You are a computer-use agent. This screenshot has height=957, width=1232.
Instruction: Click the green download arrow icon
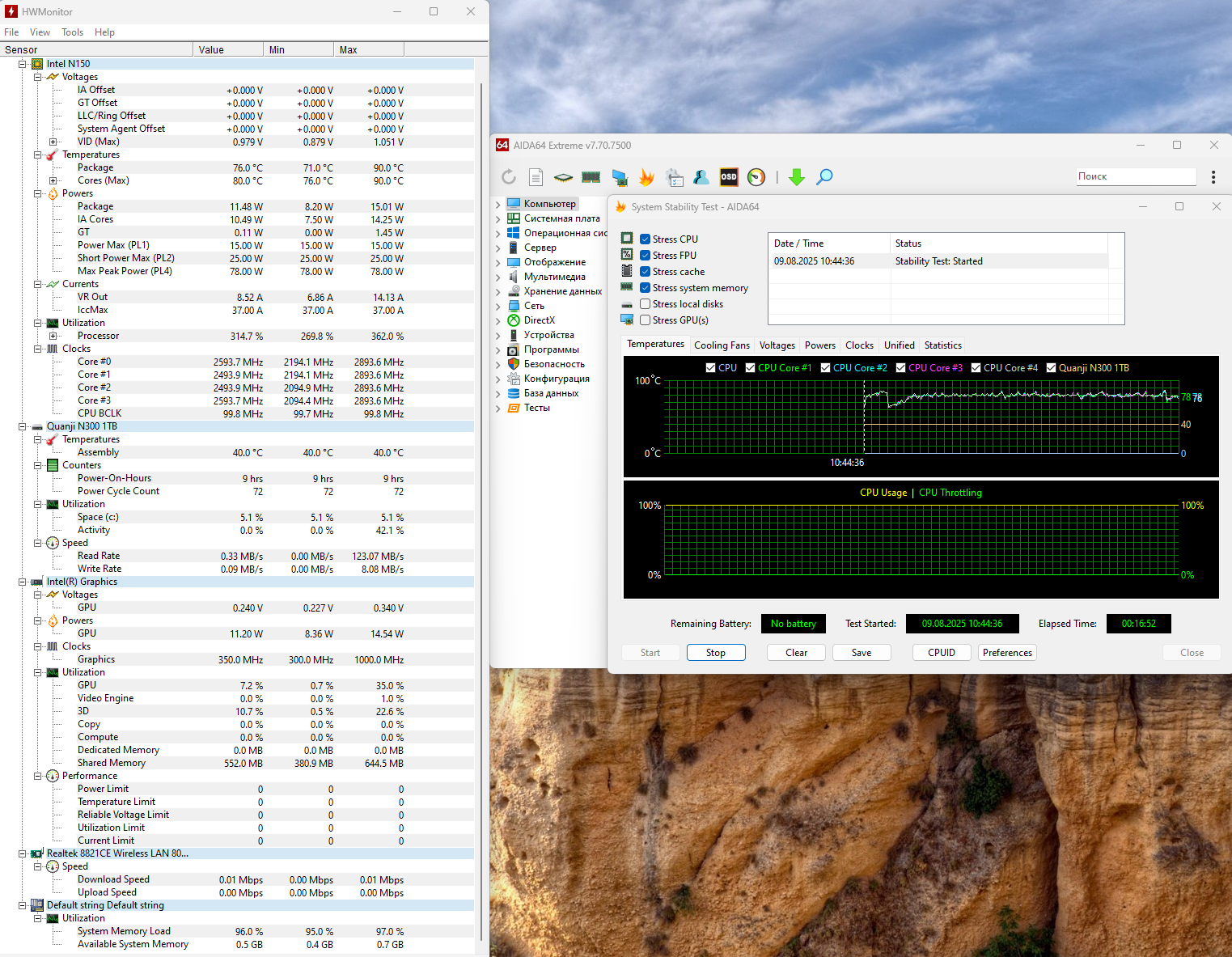[x=797, y=177]
